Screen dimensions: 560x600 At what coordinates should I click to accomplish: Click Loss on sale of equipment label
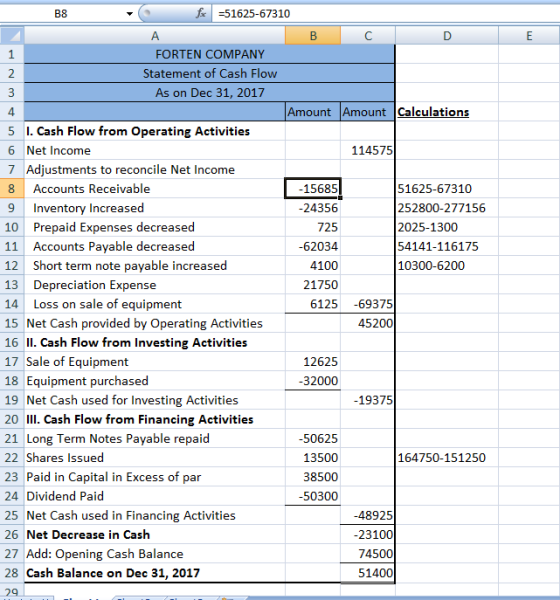click(107, 304)
